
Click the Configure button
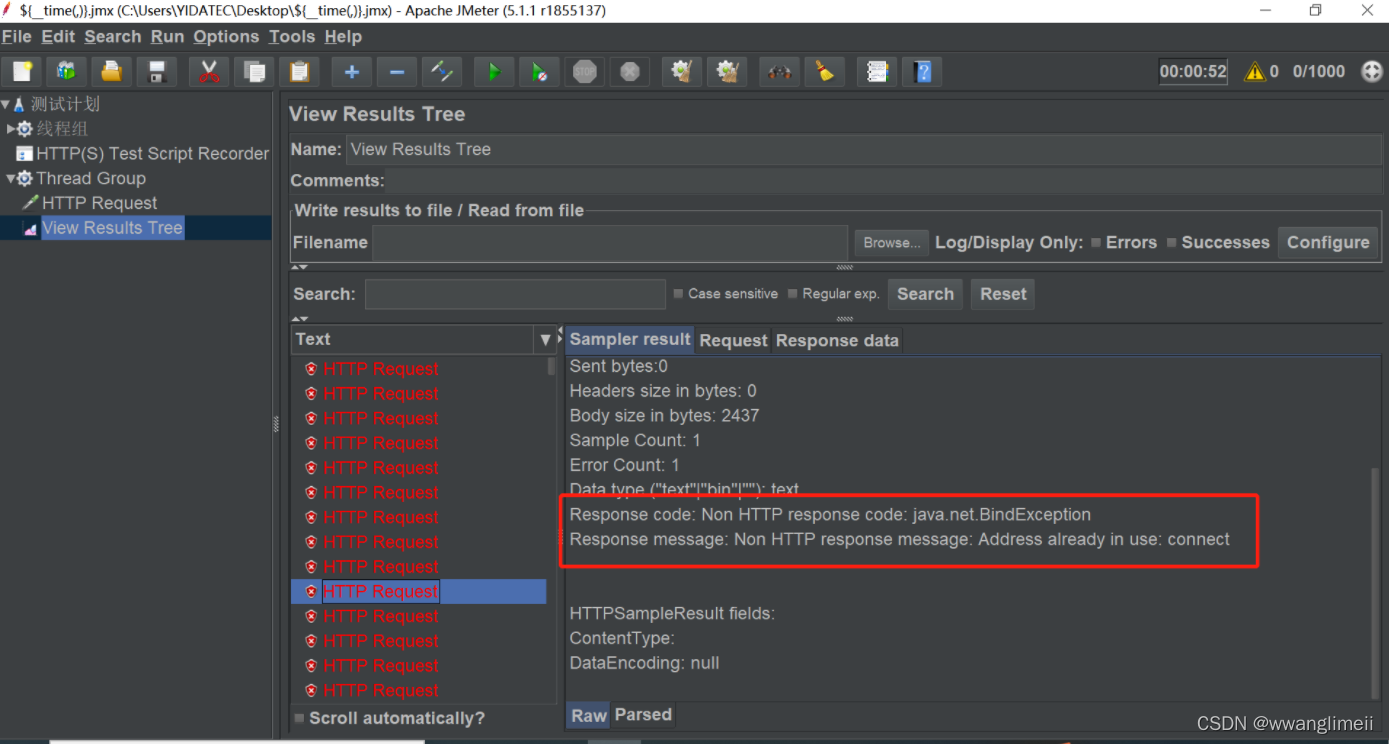pyautogui.click(x=1328, y=242)
